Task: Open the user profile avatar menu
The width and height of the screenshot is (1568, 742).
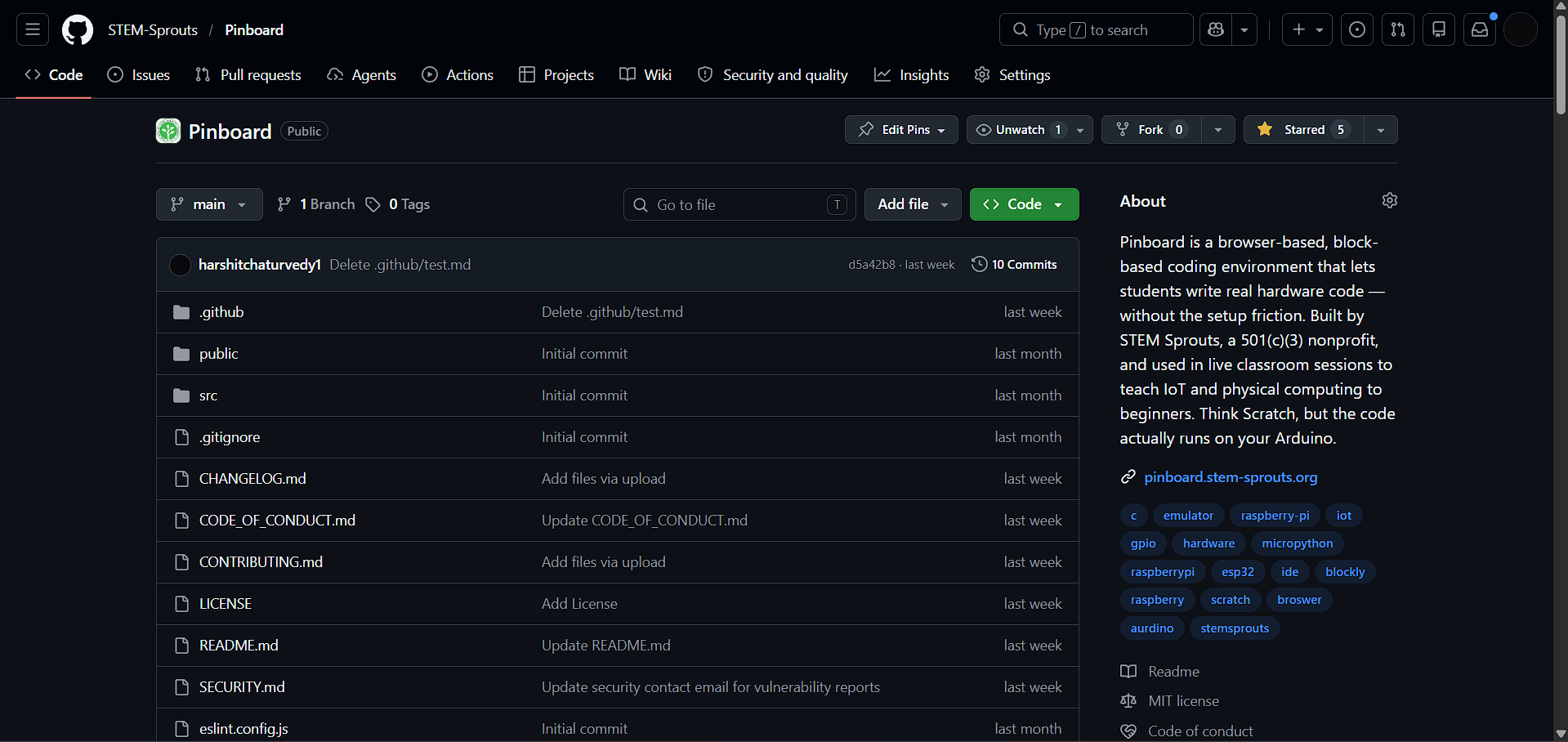Action: (x=1521, y=30)
